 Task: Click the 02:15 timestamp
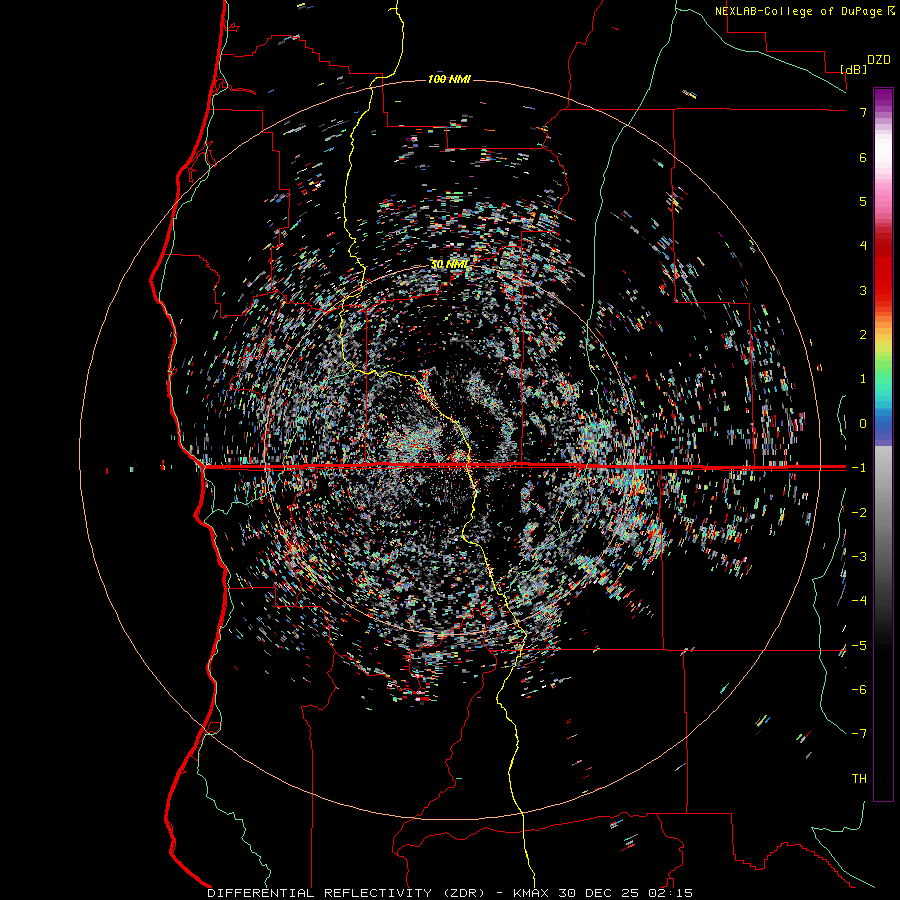(669, 893)
